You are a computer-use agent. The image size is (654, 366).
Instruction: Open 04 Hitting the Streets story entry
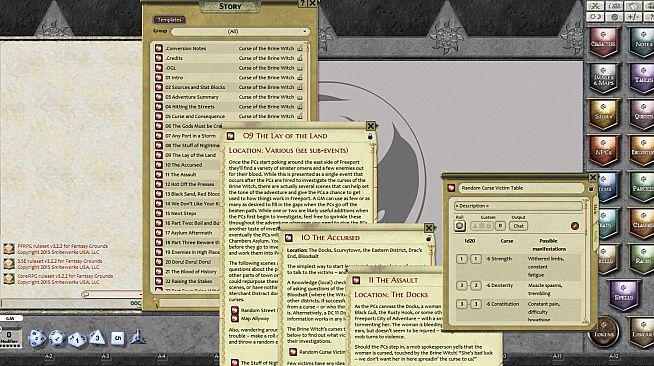click(190, 107)
